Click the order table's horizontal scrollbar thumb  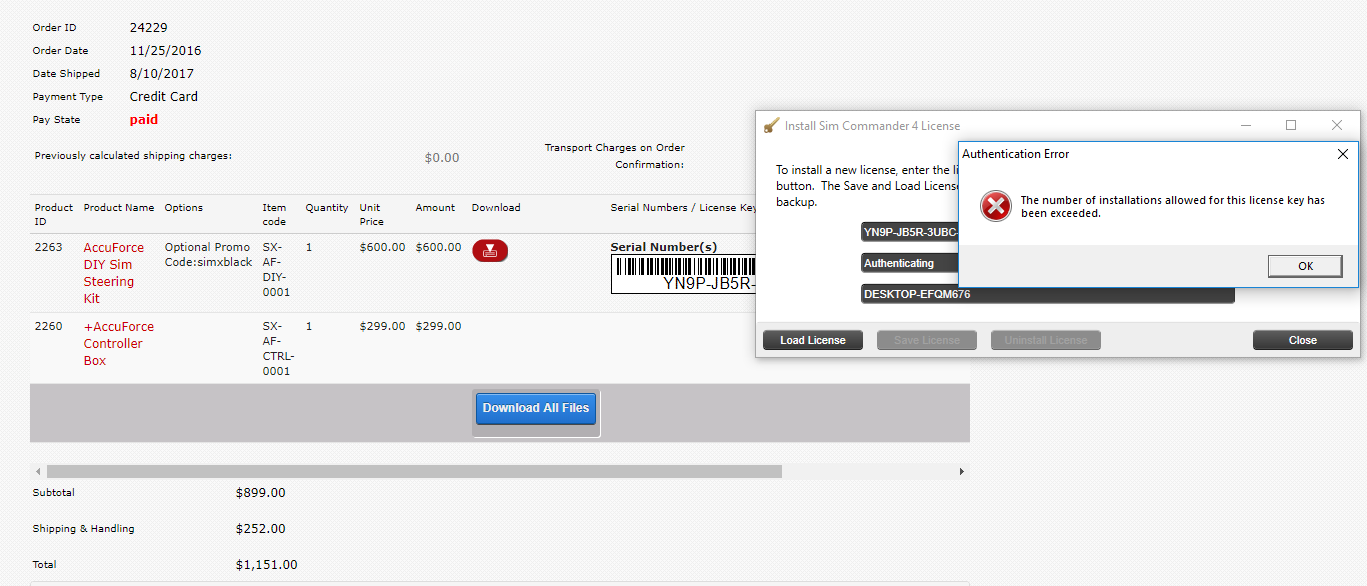(414, 471)
